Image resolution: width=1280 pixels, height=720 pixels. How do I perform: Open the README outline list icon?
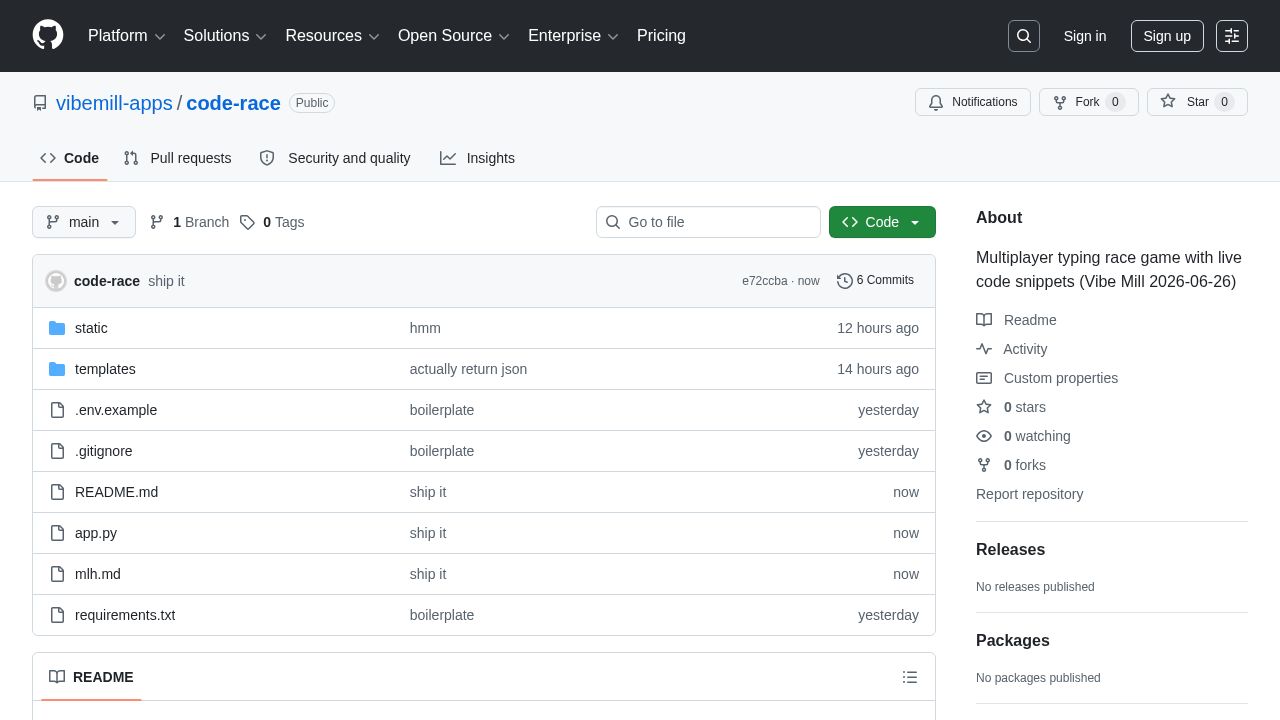click(x=910, y=677)
